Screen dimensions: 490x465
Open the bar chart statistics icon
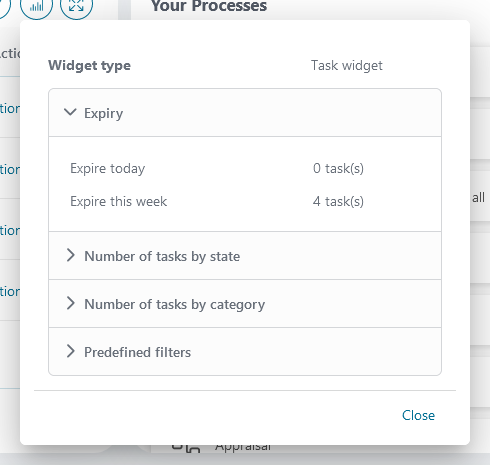click(x=36, y=6)
